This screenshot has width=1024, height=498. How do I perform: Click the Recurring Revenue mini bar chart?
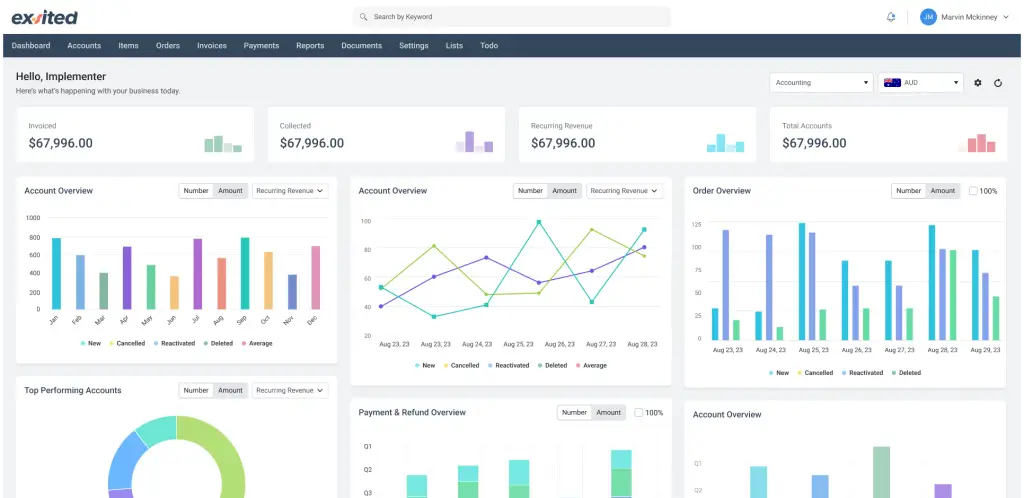click(725, 143)
